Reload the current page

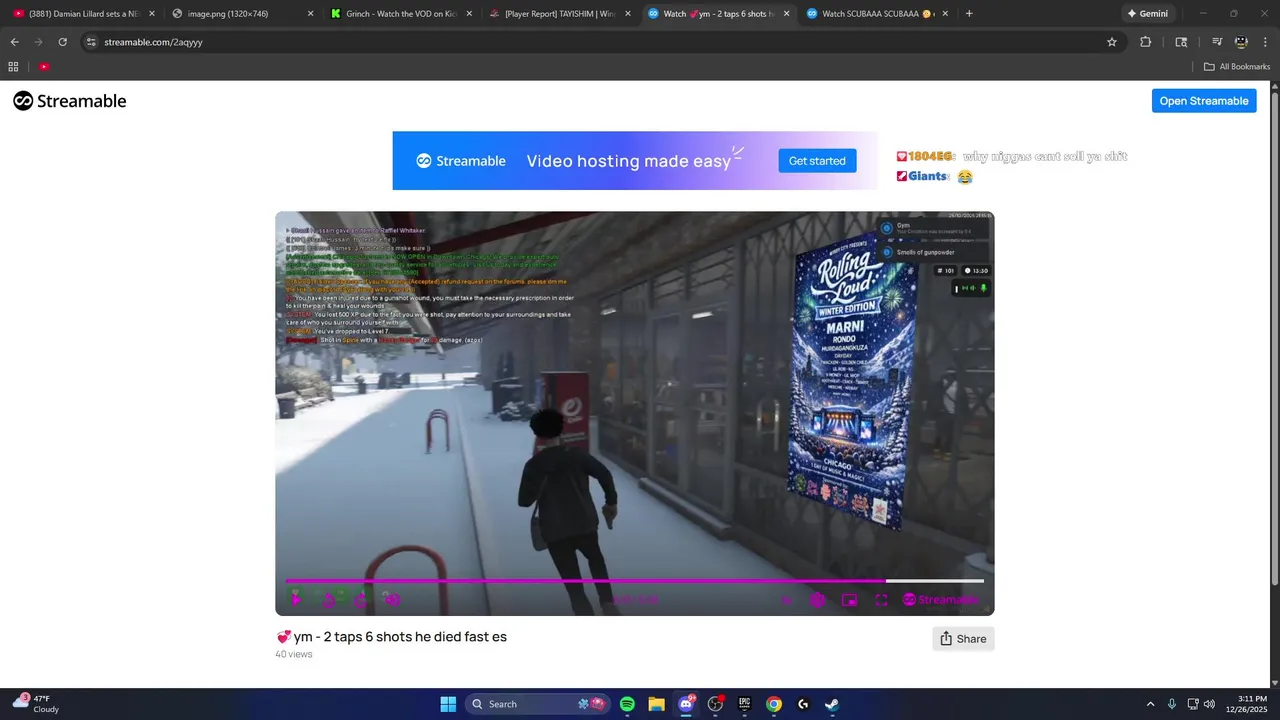(63, 42)
